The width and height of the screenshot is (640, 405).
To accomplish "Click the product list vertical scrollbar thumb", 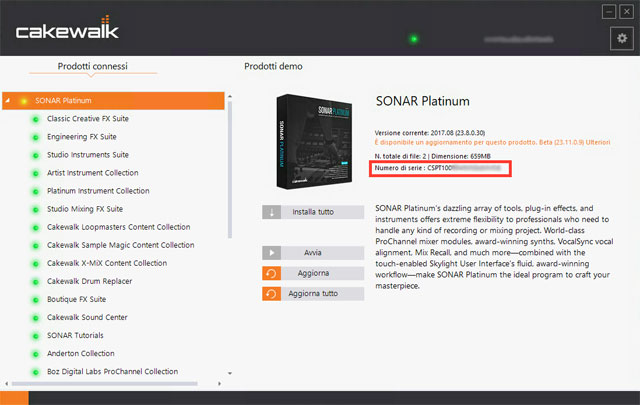I will coord(230,169).
